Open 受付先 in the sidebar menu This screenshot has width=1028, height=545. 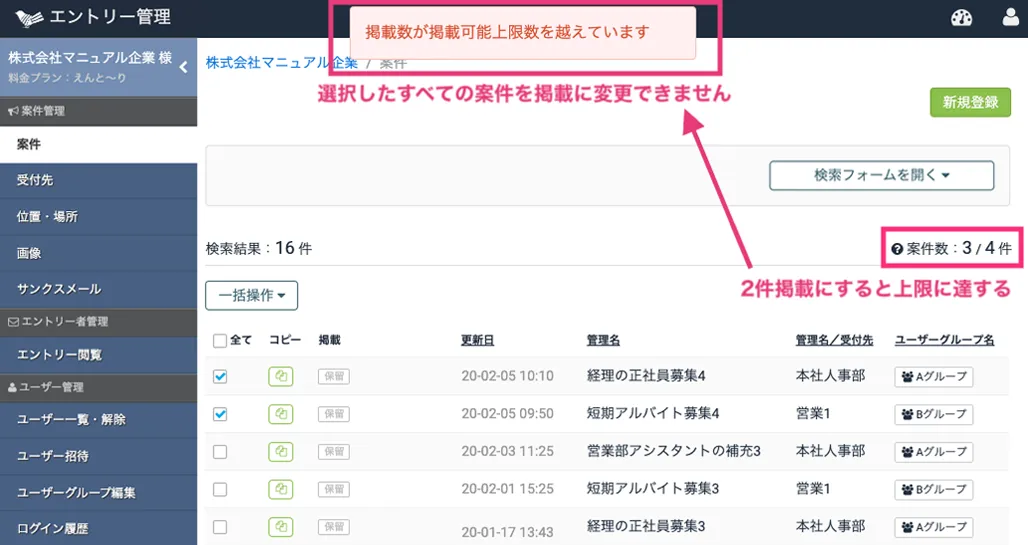coord(35,180)
